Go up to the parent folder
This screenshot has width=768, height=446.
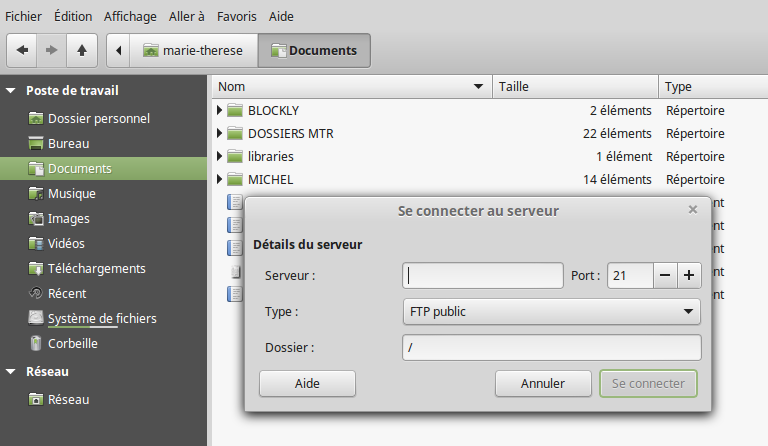[x=82, y=50]
